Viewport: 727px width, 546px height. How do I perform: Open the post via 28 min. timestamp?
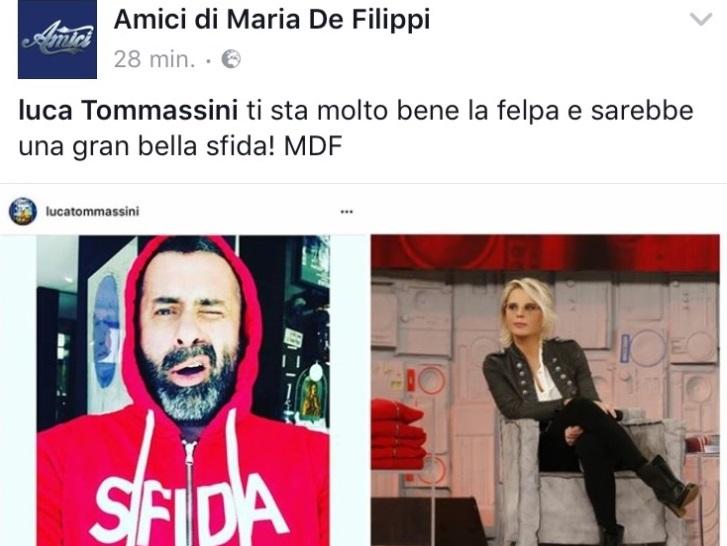click(154, 59)
